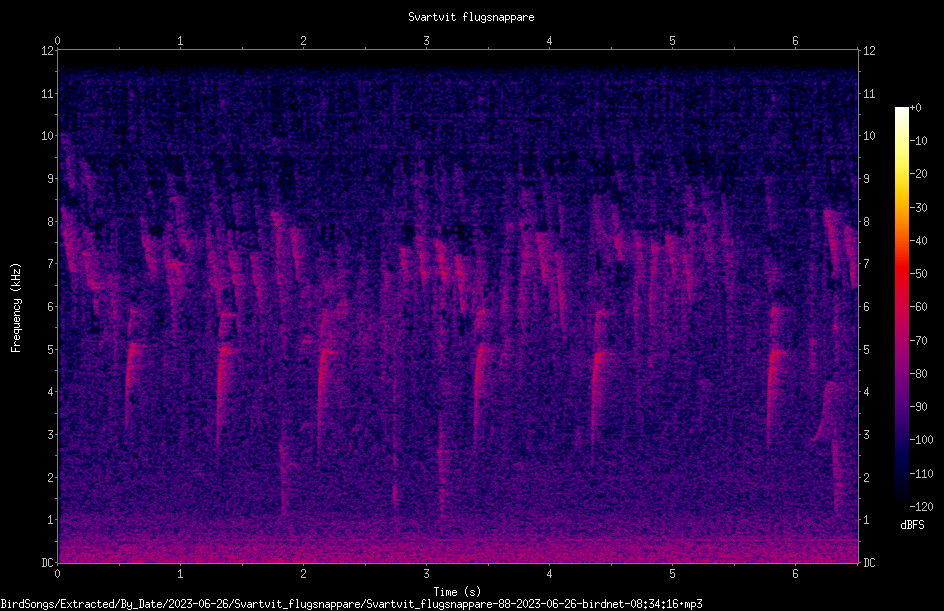
Task: Click the '-20' color scale label
Action: pos(918,174)
